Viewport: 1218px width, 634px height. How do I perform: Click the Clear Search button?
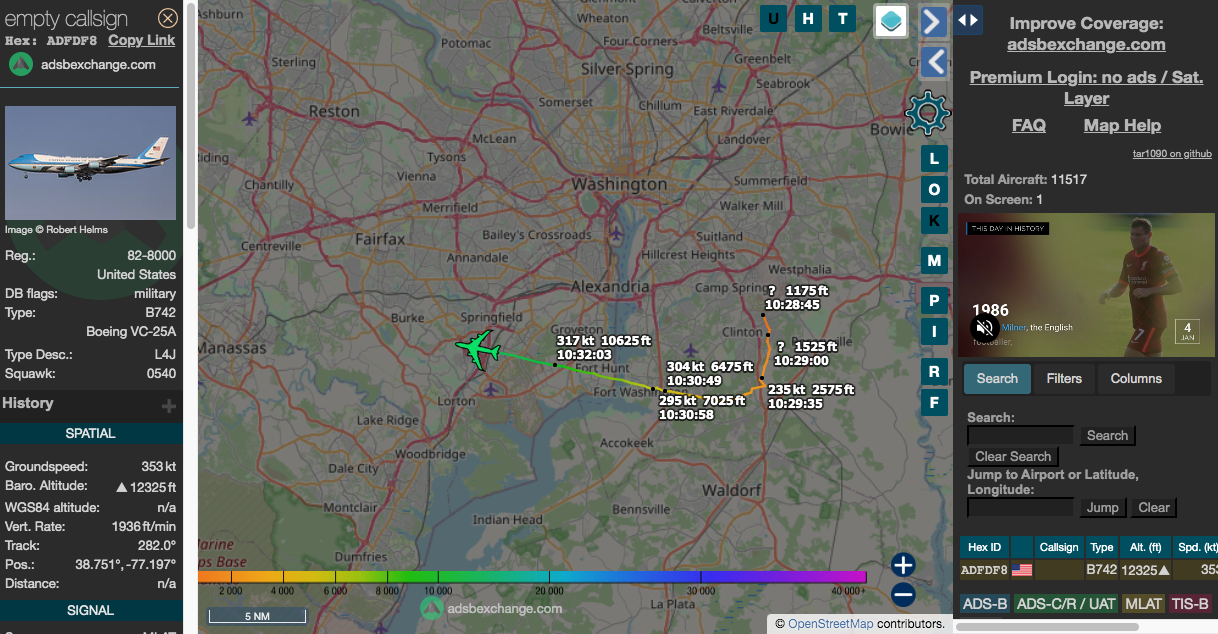pos(1013,457)
